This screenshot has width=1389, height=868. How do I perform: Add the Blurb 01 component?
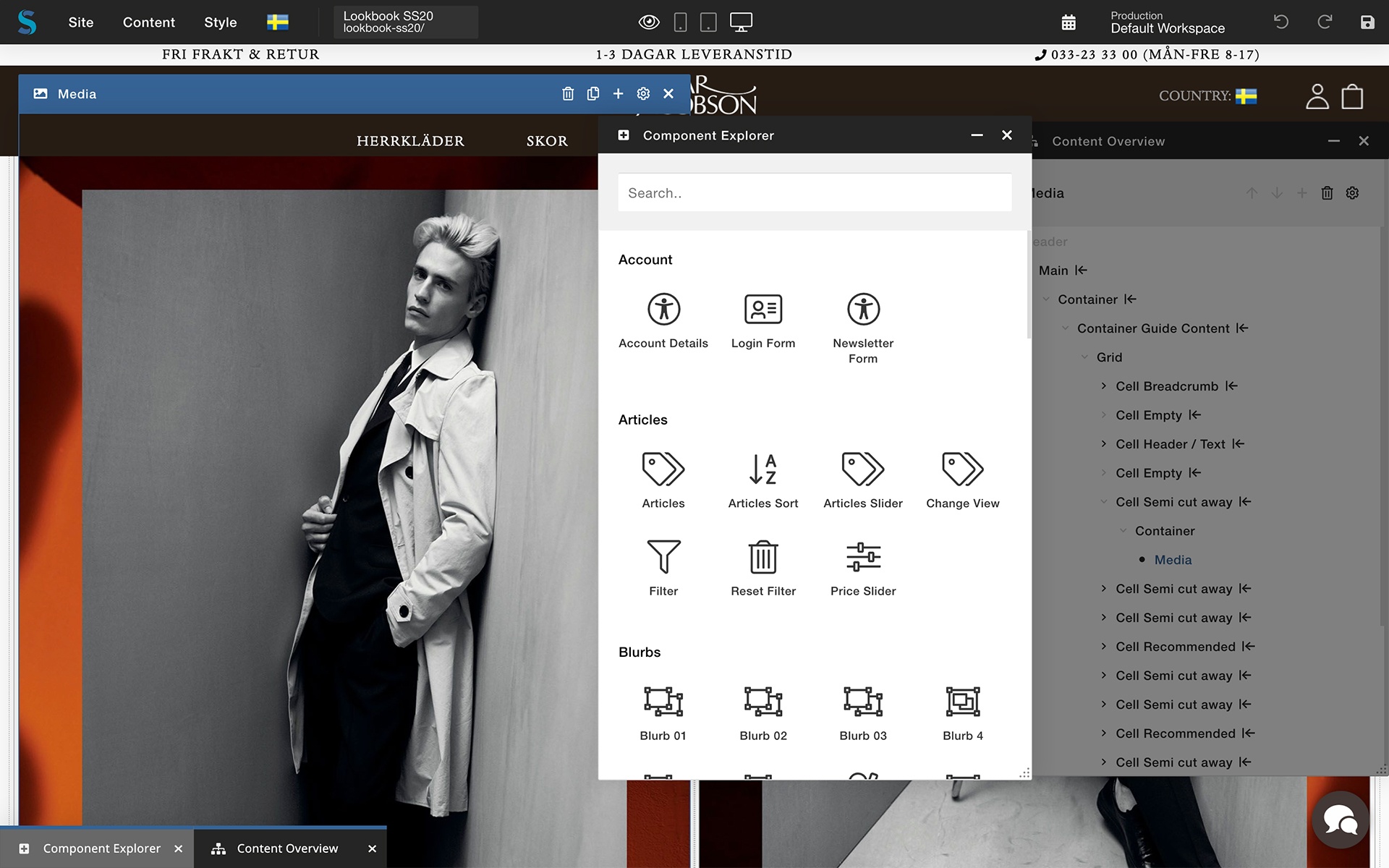663,713
